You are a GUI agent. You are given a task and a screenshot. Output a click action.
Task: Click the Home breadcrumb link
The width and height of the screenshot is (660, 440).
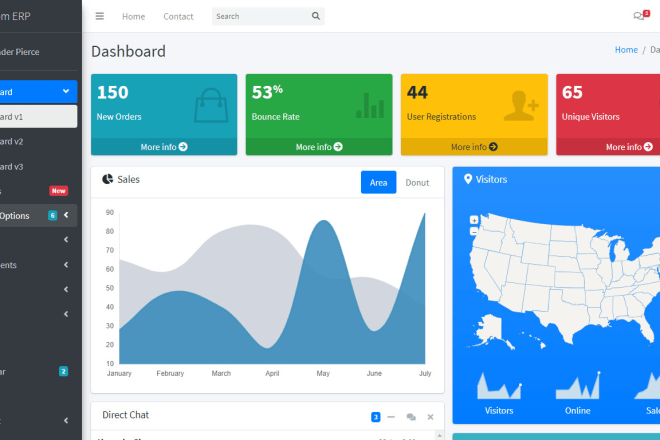pyautogui.click(x=626, y=50)
